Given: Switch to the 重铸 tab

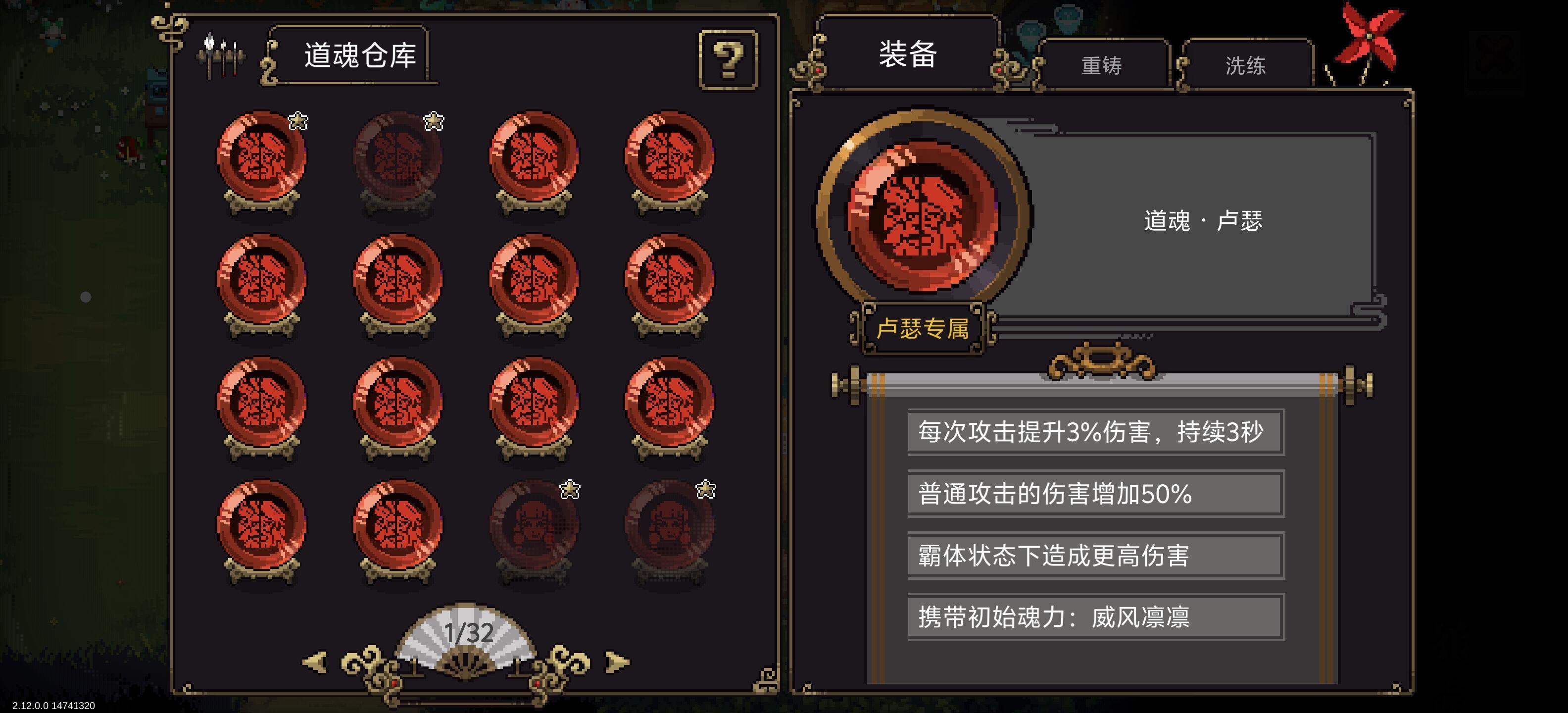Looking at the screenshot, I should click(x=1102, y=64).
